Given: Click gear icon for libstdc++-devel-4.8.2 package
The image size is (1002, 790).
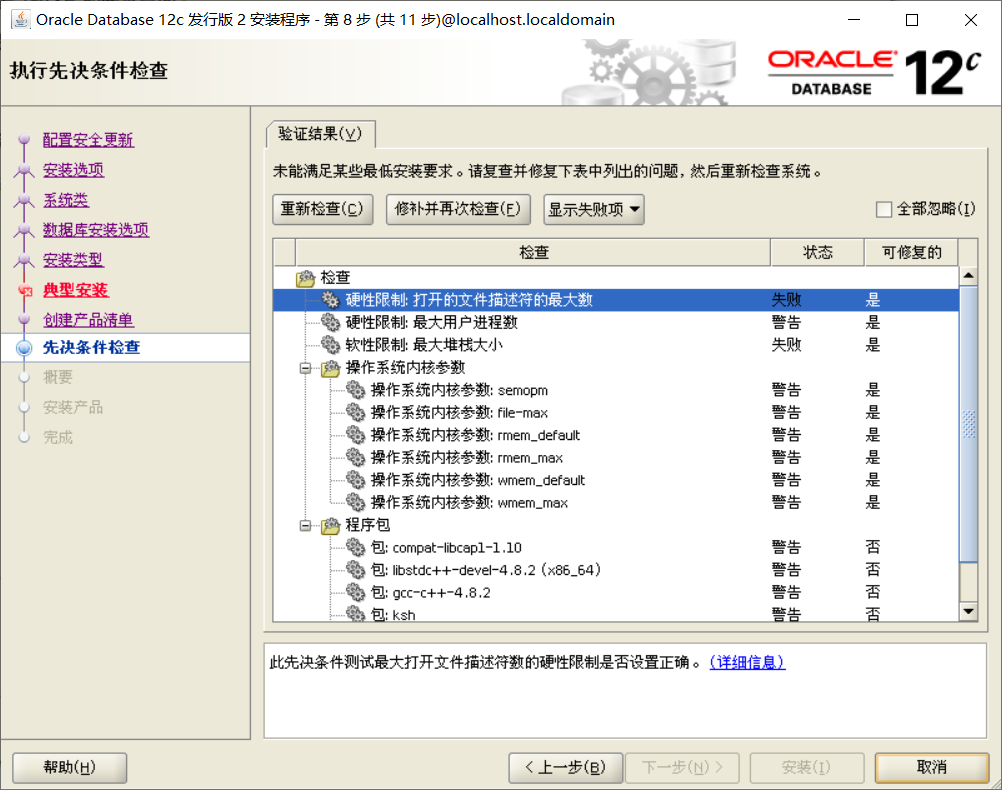Looking at the screenshot, I should point(355,569).
